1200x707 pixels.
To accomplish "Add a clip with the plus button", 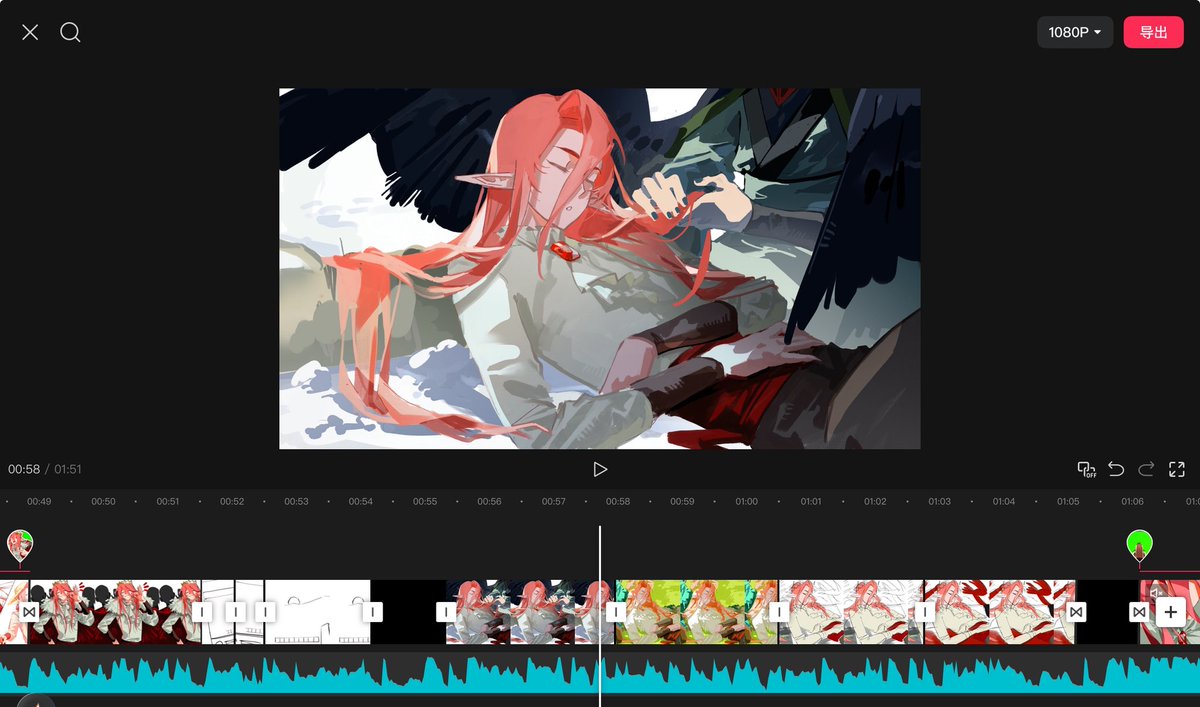I will click(1171, 612).
